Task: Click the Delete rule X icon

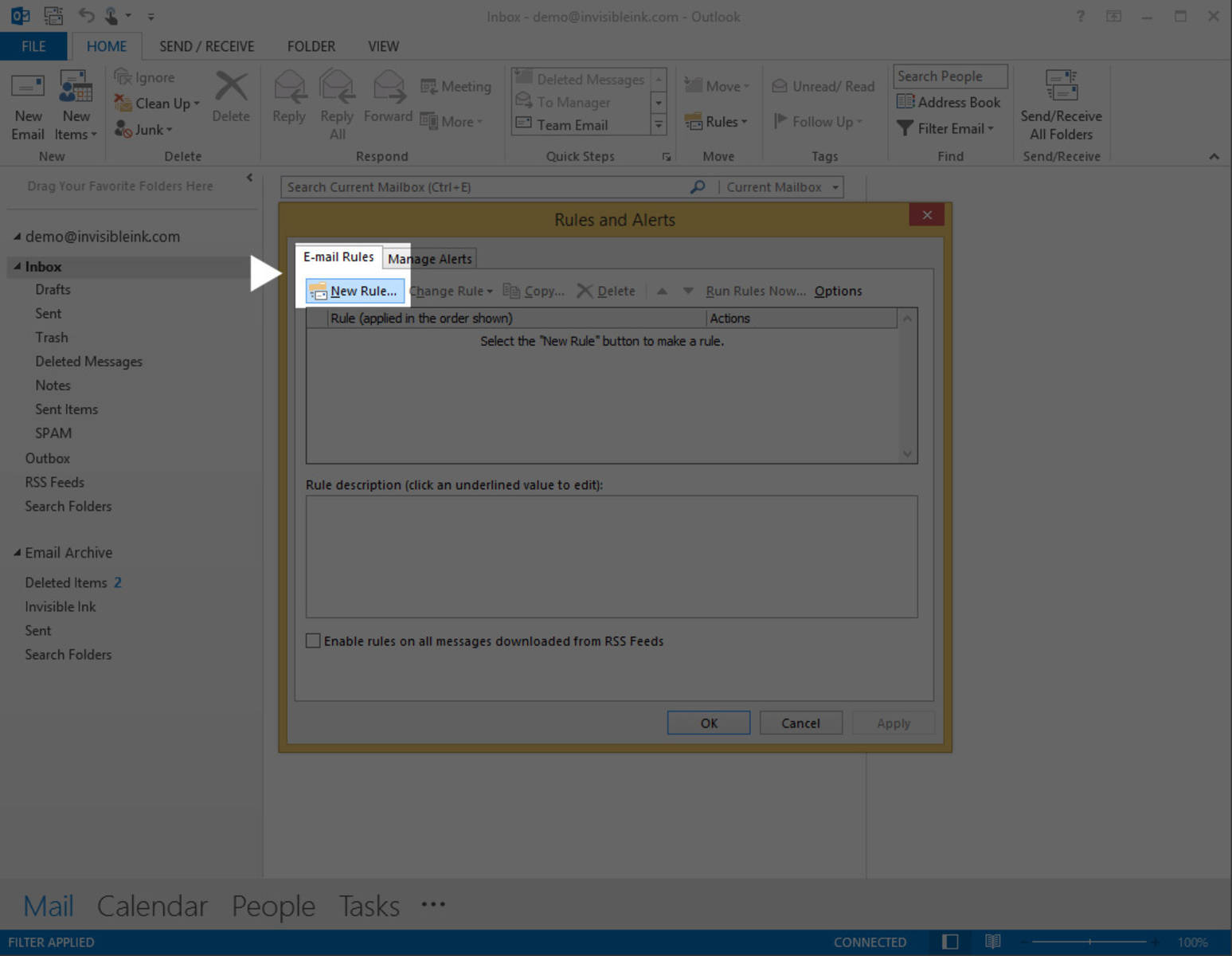Action: pos(585,291)
